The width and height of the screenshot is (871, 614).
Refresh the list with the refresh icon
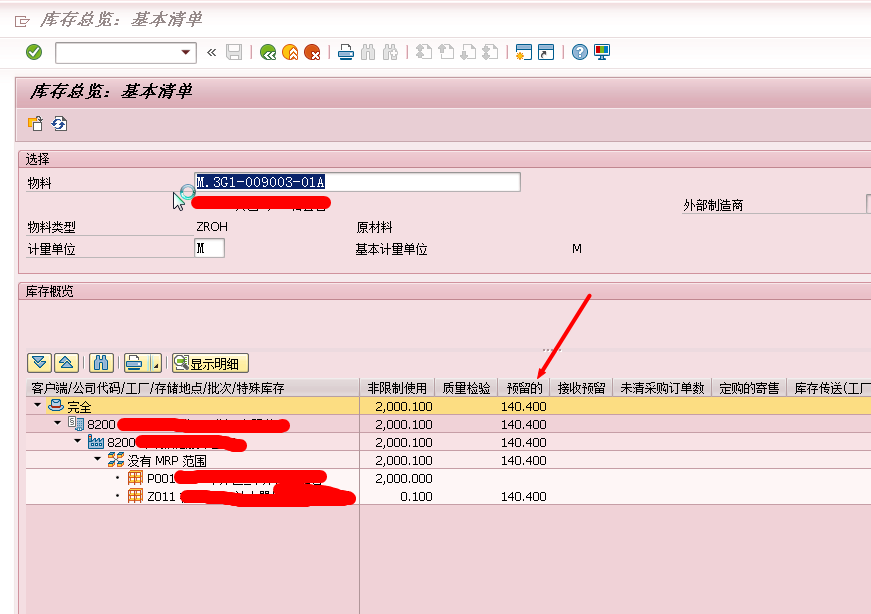(58, 124)
